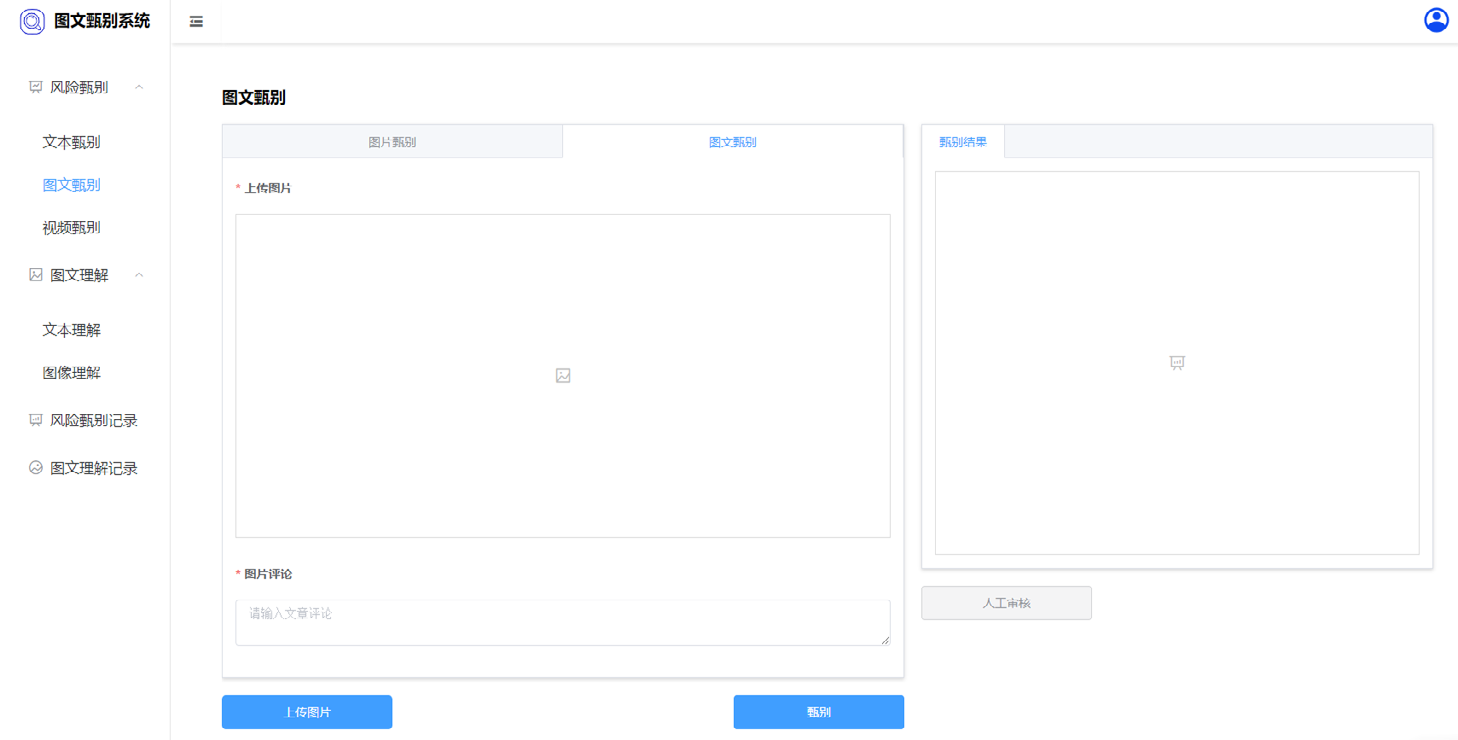1458x740 pixels.
Task: Click the blue 甄别 button
Action: point(818,712)
